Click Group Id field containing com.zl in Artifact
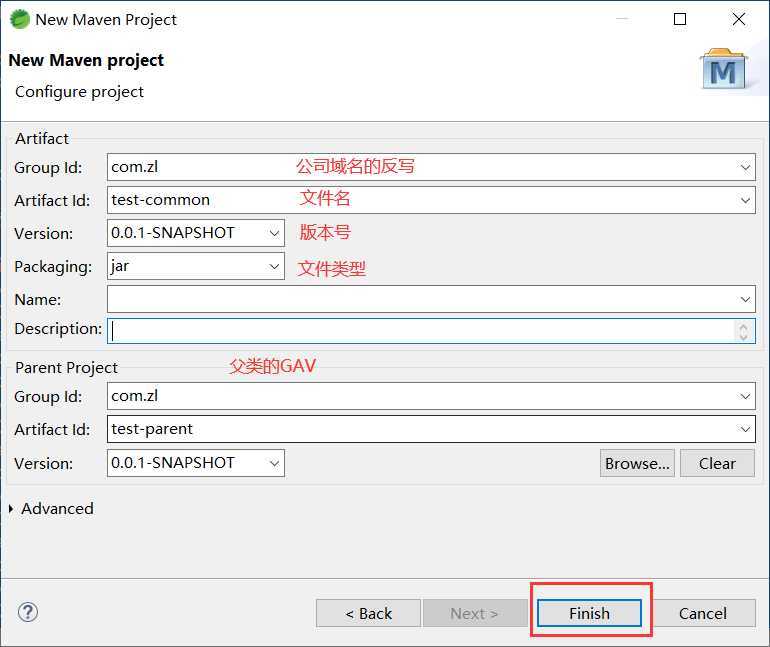The width and height of the screenshot is (770, 647). point(431,167)
